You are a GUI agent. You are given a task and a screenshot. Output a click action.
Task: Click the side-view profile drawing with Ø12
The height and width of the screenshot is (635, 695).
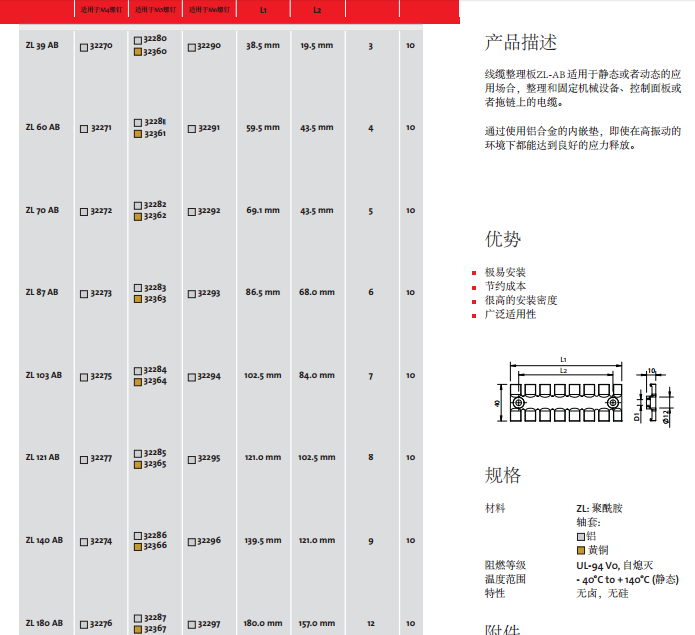[x=650, y=399]
